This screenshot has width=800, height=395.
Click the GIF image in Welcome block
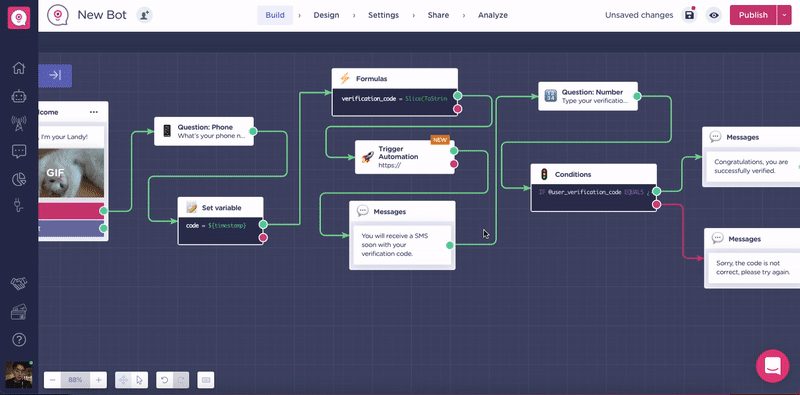point(71,173)
